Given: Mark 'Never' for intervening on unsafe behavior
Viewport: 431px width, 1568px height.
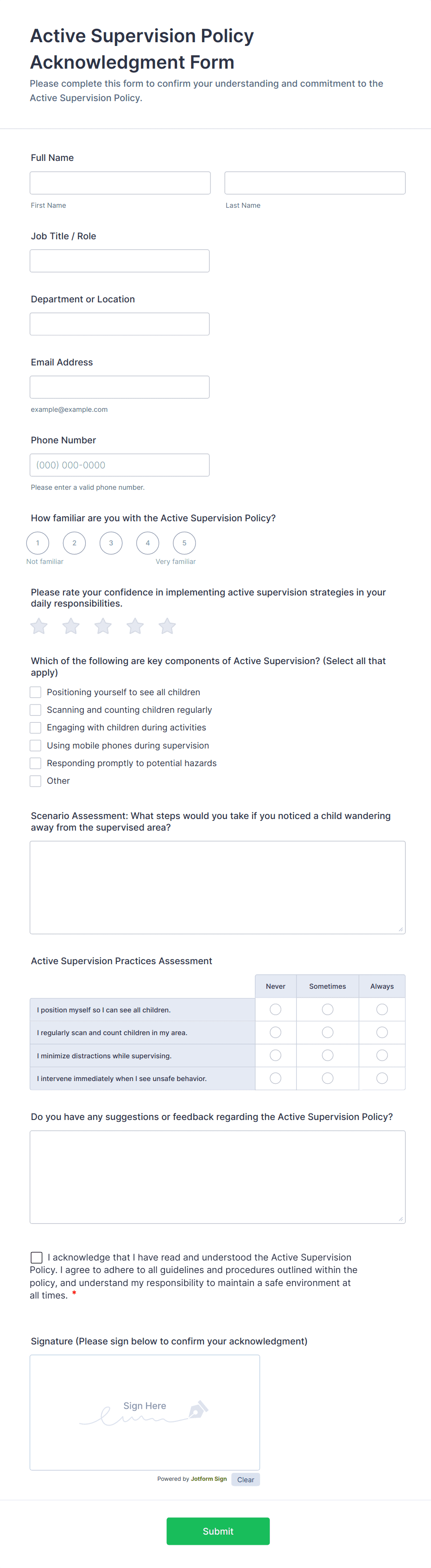Looking at the screenshot, I should tap(275, 1079).
